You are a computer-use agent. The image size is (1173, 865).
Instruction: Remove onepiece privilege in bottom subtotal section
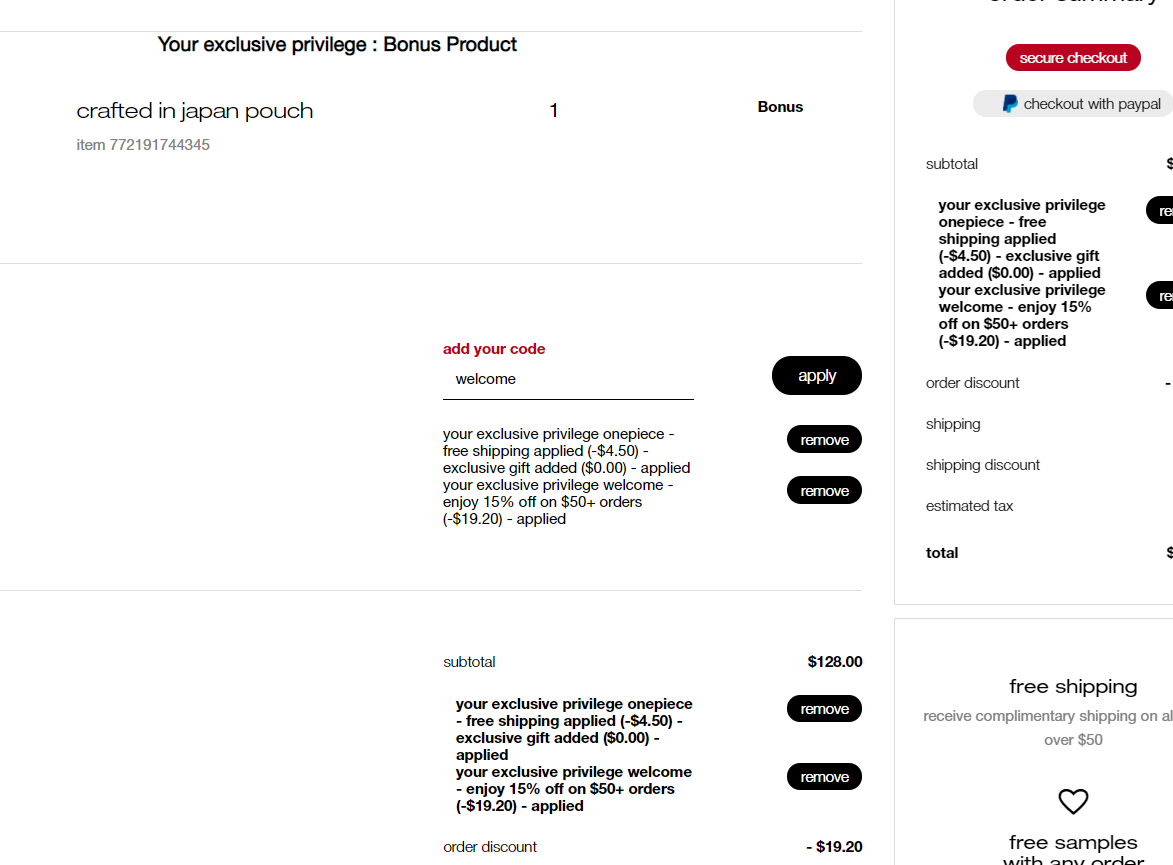[x=824, y=709]
